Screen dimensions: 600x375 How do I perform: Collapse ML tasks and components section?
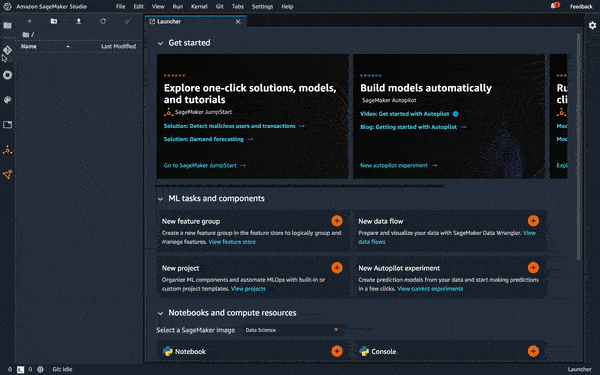[x=160, y=199]
